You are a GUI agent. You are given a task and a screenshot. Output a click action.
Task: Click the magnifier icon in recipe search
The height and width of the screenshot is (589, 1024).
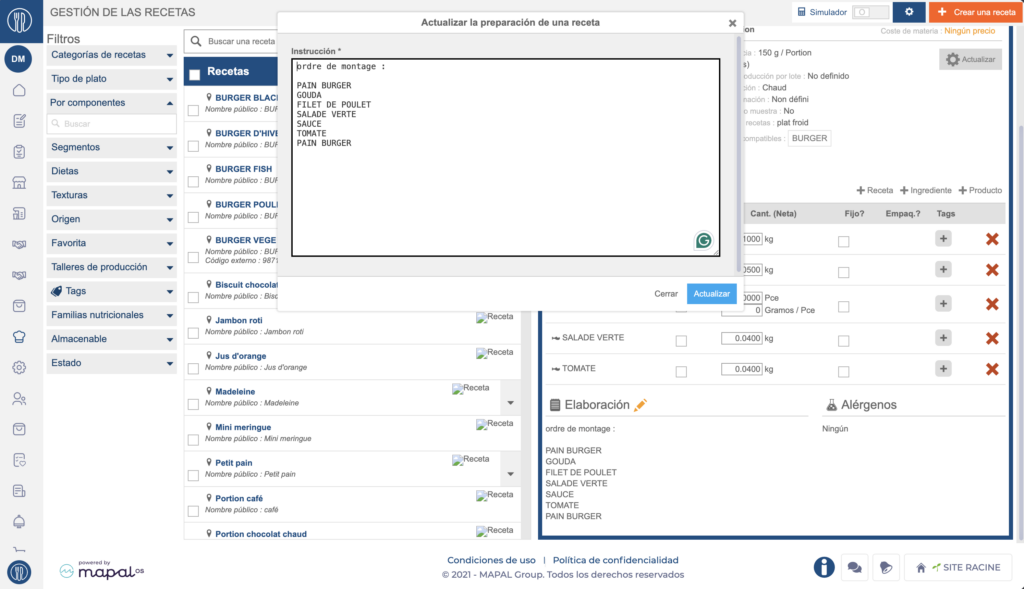coord(196,41)
